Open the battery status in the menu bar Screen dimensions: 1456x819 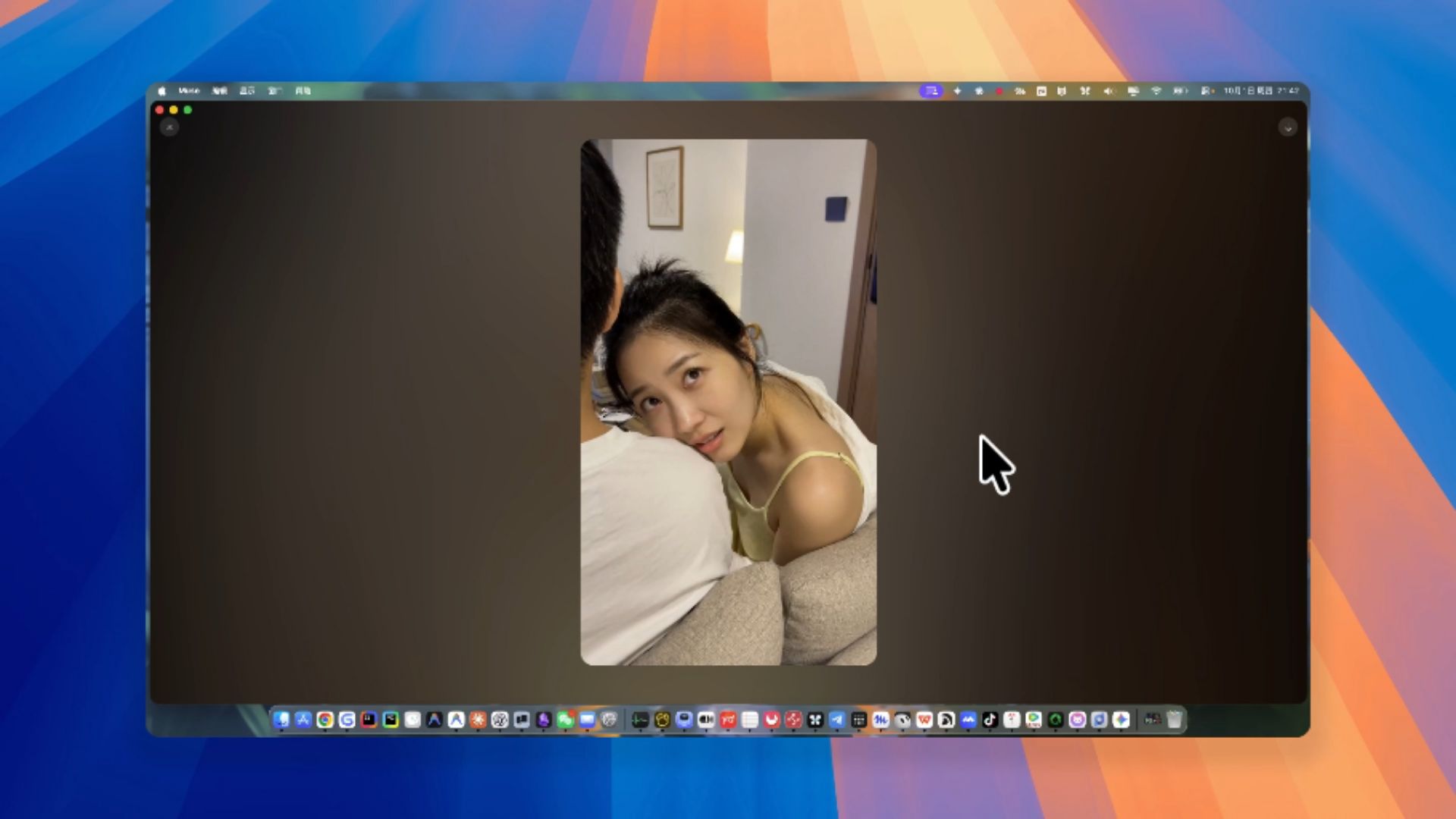[1180, 91]
